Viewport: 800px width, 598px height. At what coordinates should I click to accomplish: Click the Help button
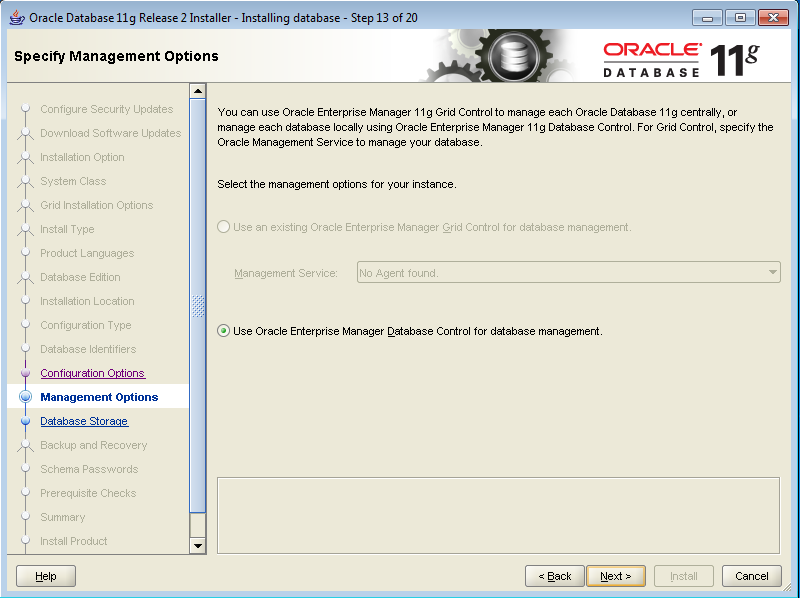46,576
